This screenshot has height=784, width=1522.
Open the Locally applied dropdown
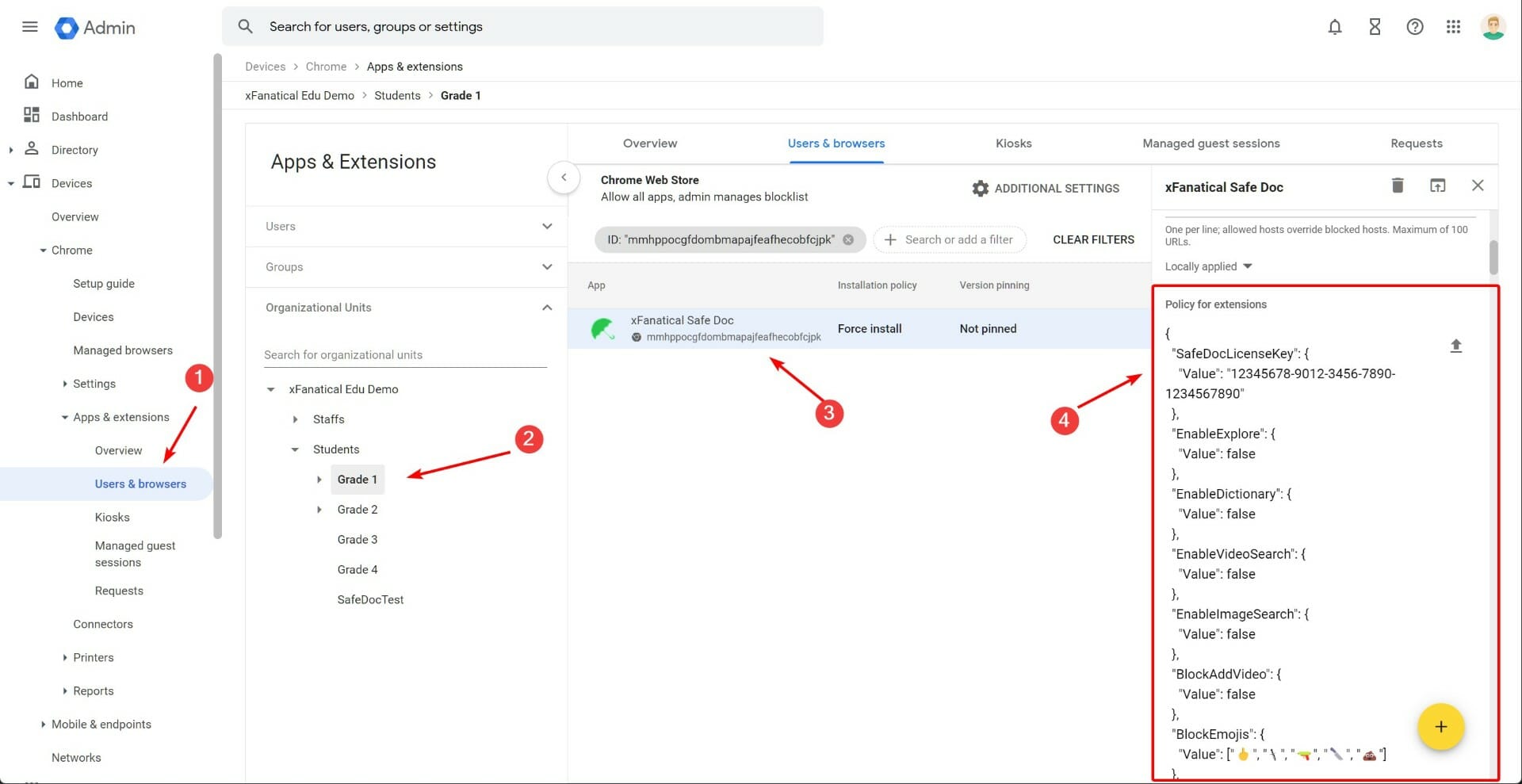[1207, 266]
